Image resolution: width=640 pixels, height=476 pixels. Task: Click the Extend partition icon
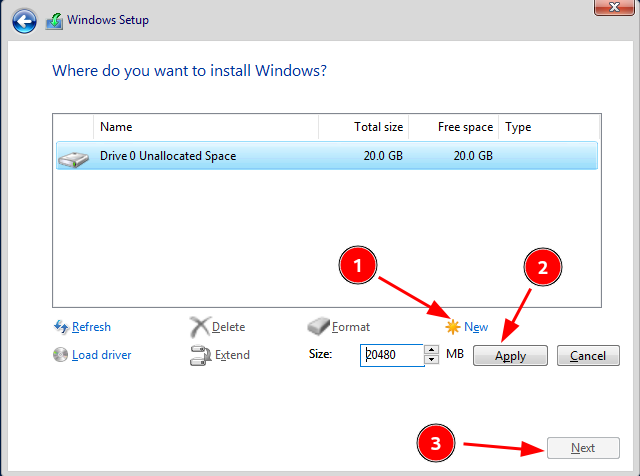click(x=200, y=355)
